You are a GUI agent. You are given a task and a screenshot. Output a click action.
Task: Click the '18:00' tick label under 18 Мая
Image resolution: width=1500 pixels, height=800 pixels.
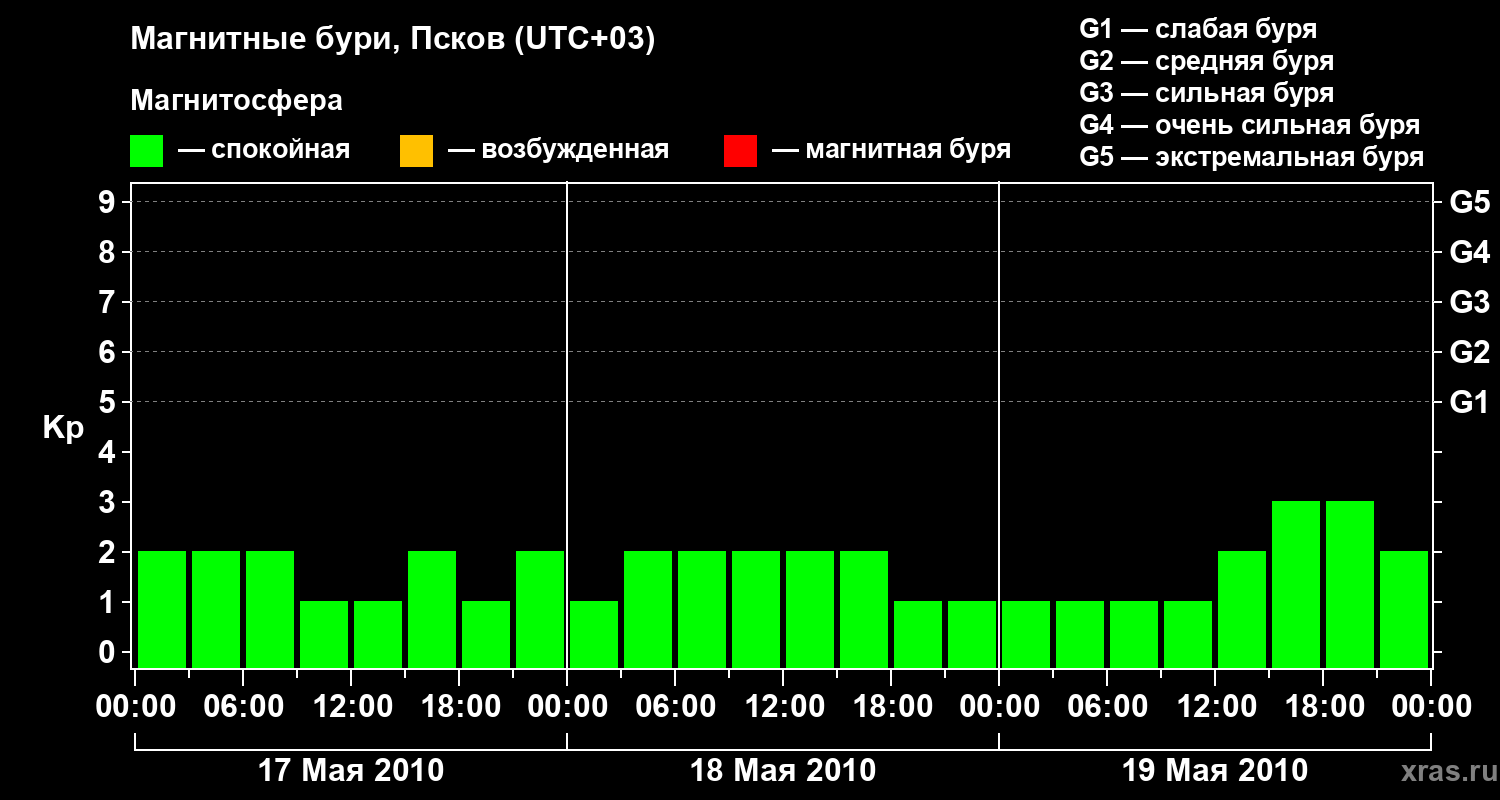pyautogui.click(x=891, y=706)
